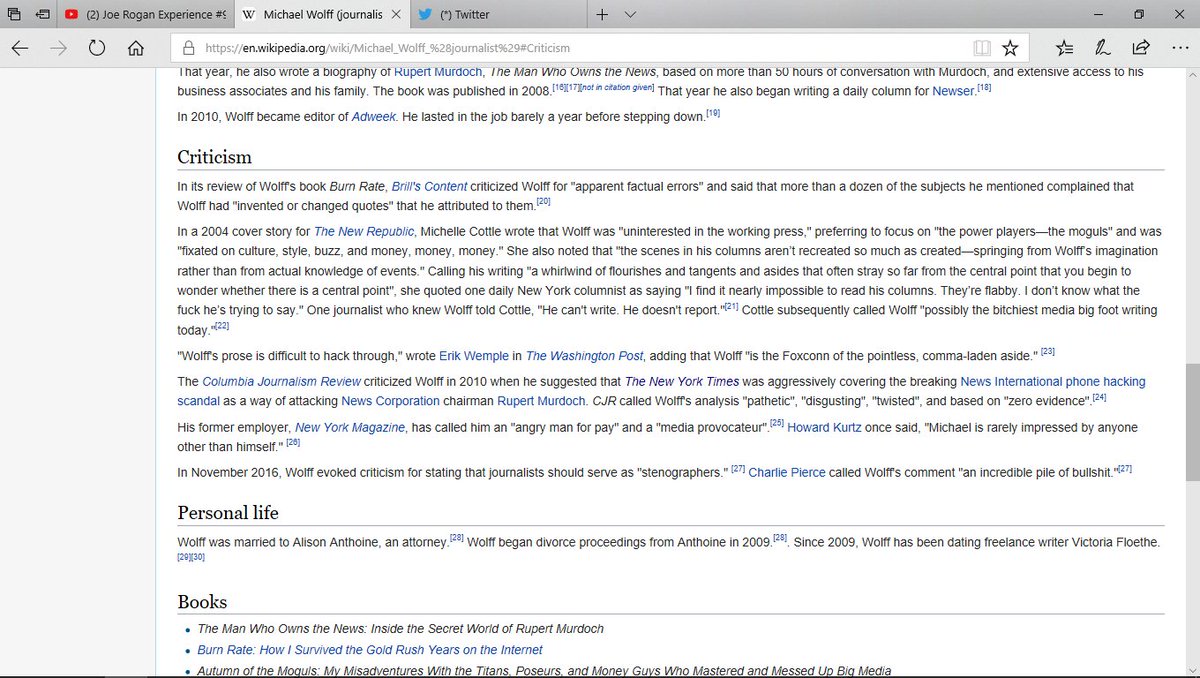
Task: Refresh the current page
Action: (x=97, y=48)
